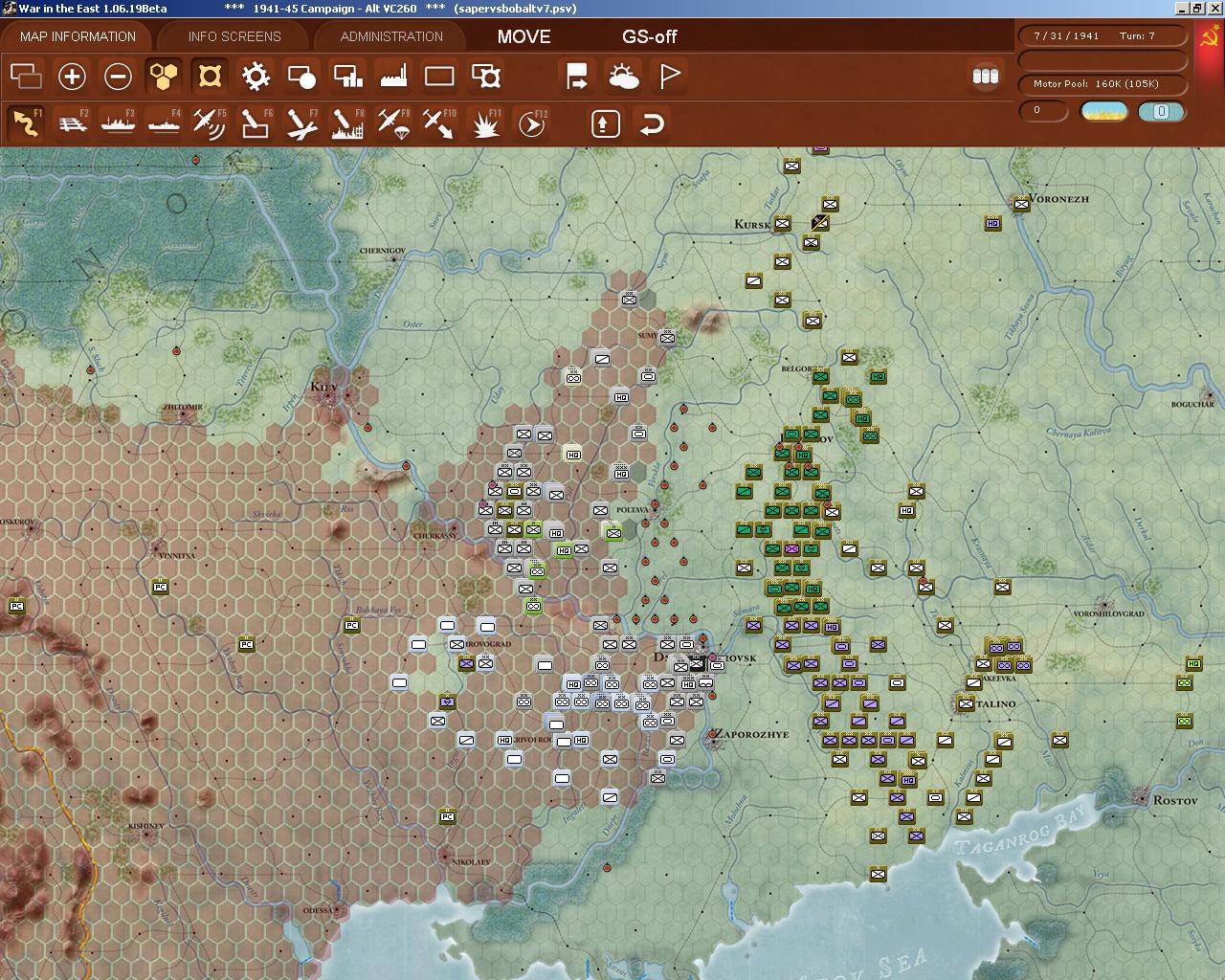Open the MAP INFORMATION tab

pyautogui.click(x=78, y=36)
